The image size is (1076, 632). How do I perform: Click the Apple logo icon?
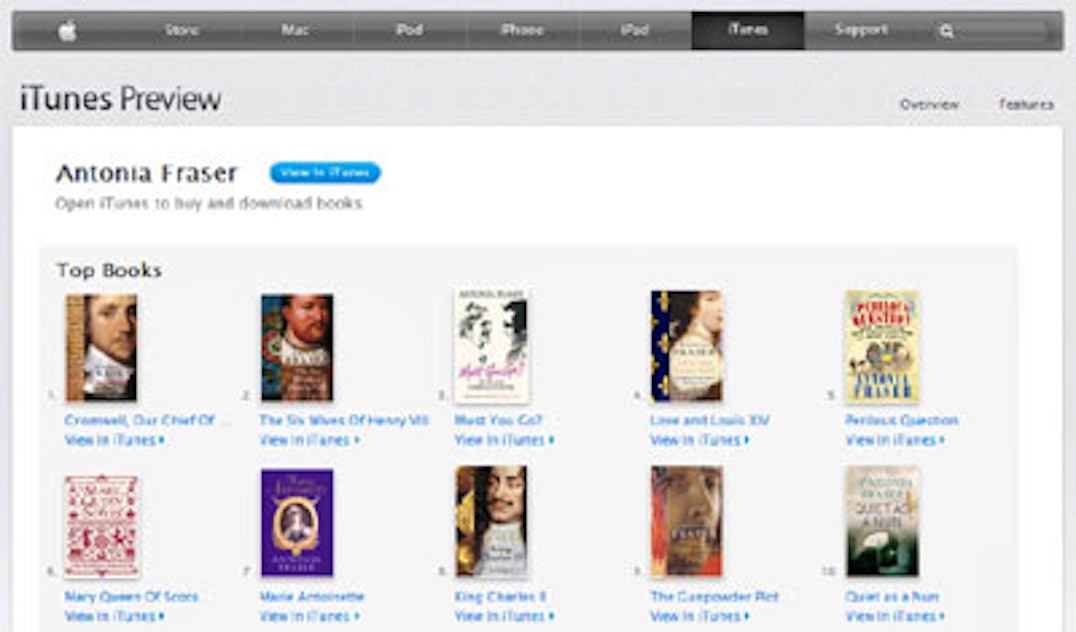[x=67, y=31]
